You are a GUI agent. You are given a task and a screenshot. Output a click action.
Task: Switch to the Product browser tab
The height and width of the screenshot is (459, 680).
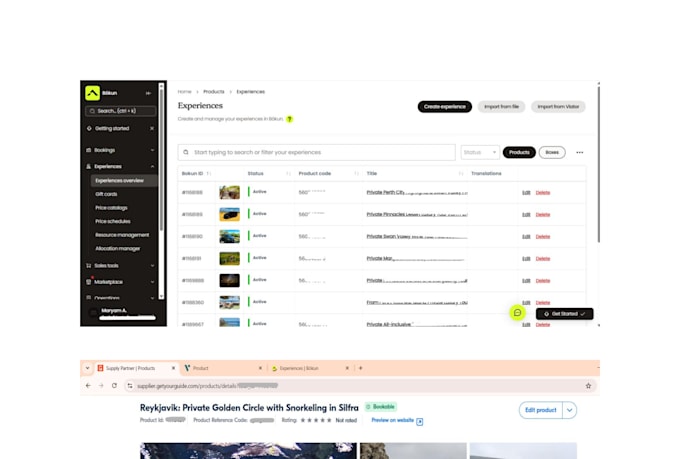click(x=221, y=368)
